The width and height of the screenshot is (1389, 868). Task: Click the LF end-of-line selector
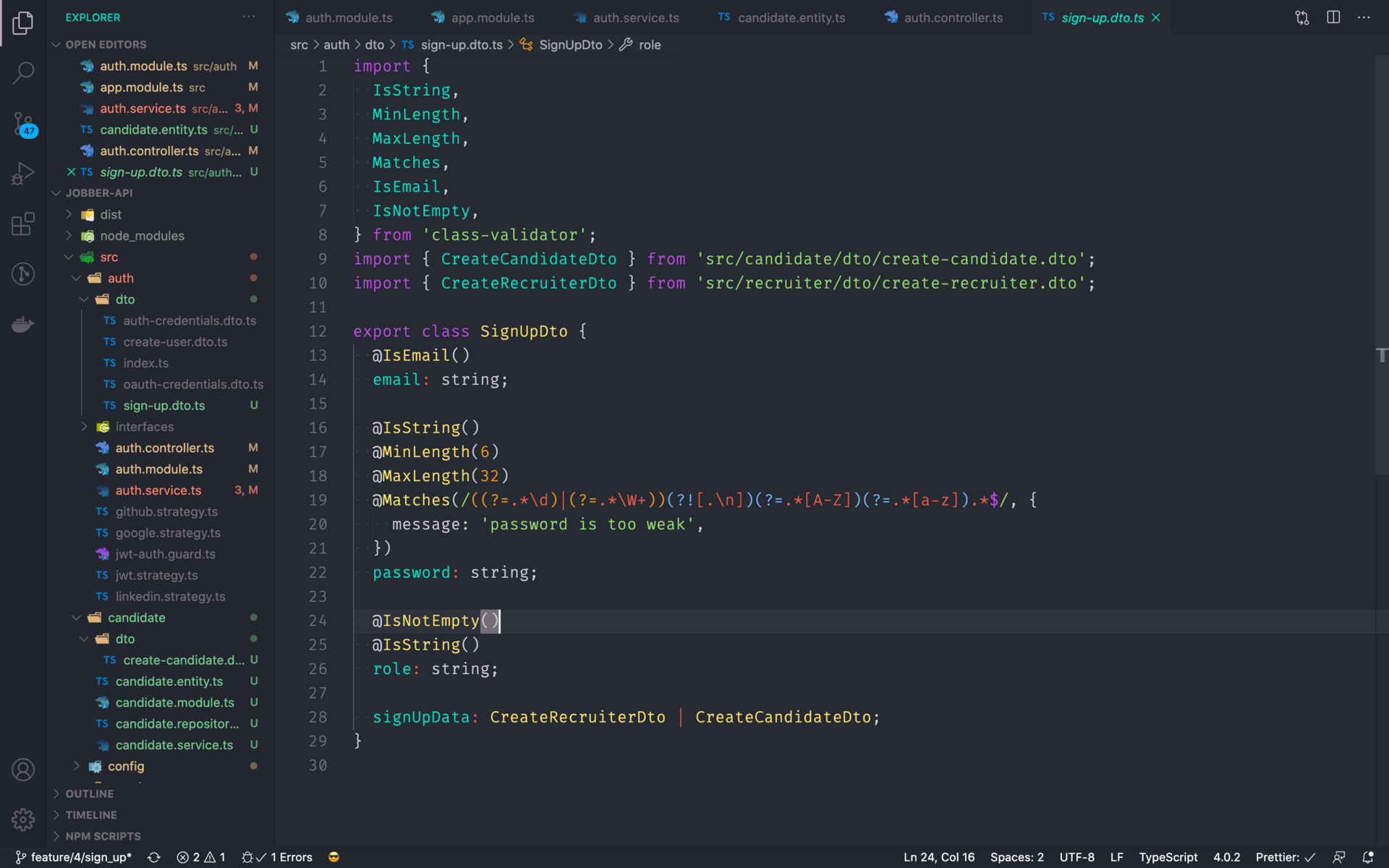point(1117,857)
